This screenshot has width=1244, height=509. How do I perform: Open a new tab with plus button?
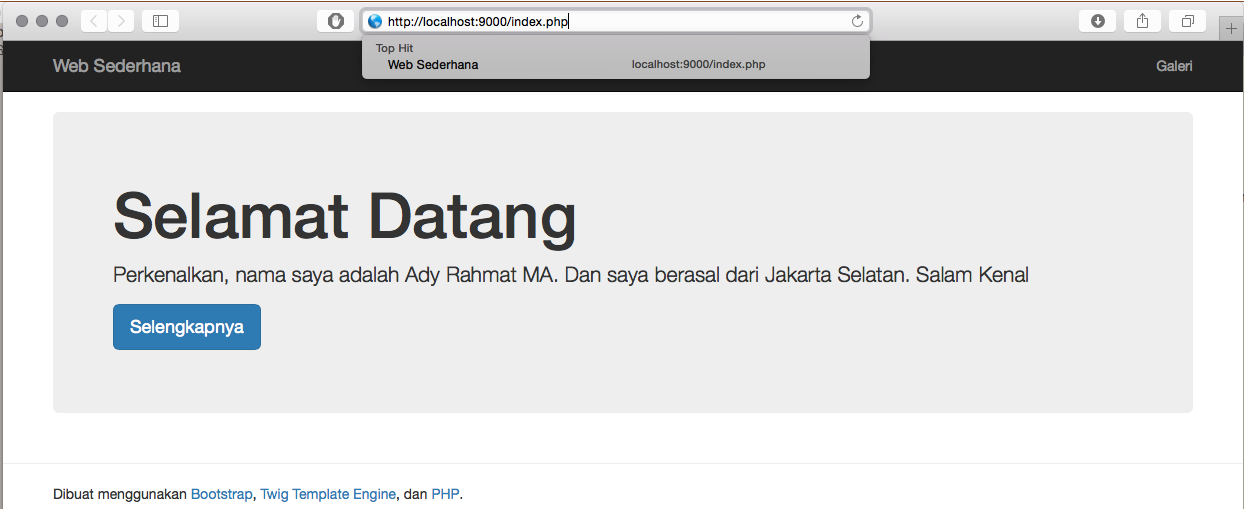click(x=1231, y=29)
